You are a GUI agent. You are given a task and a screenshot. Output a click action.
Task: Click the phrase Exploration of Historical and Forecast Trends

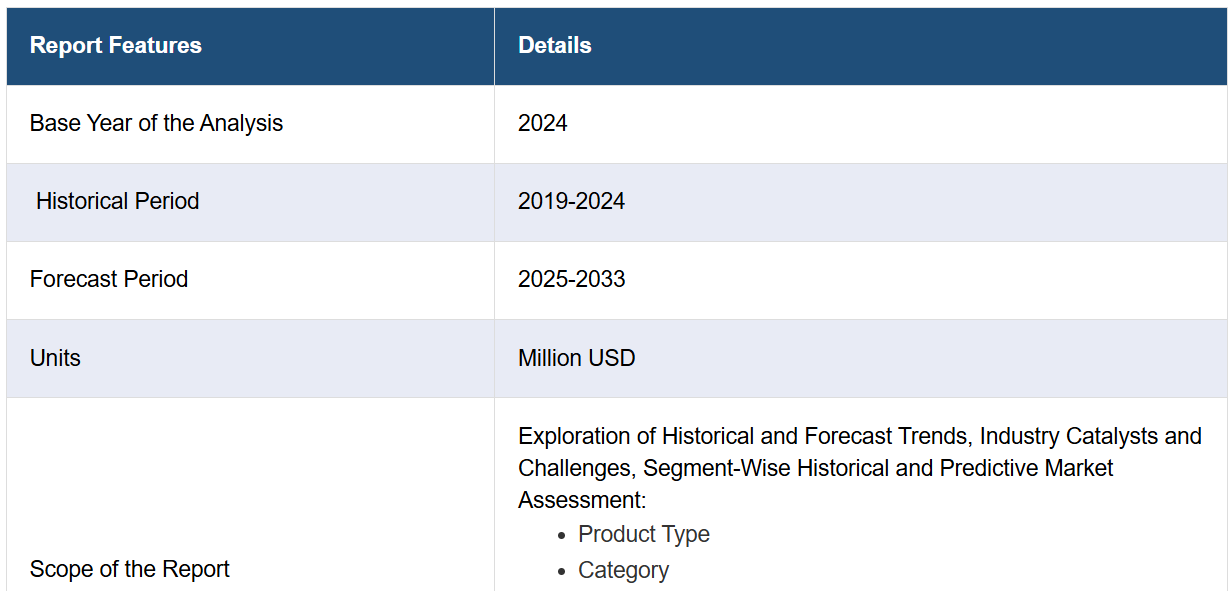click(744, 437)
